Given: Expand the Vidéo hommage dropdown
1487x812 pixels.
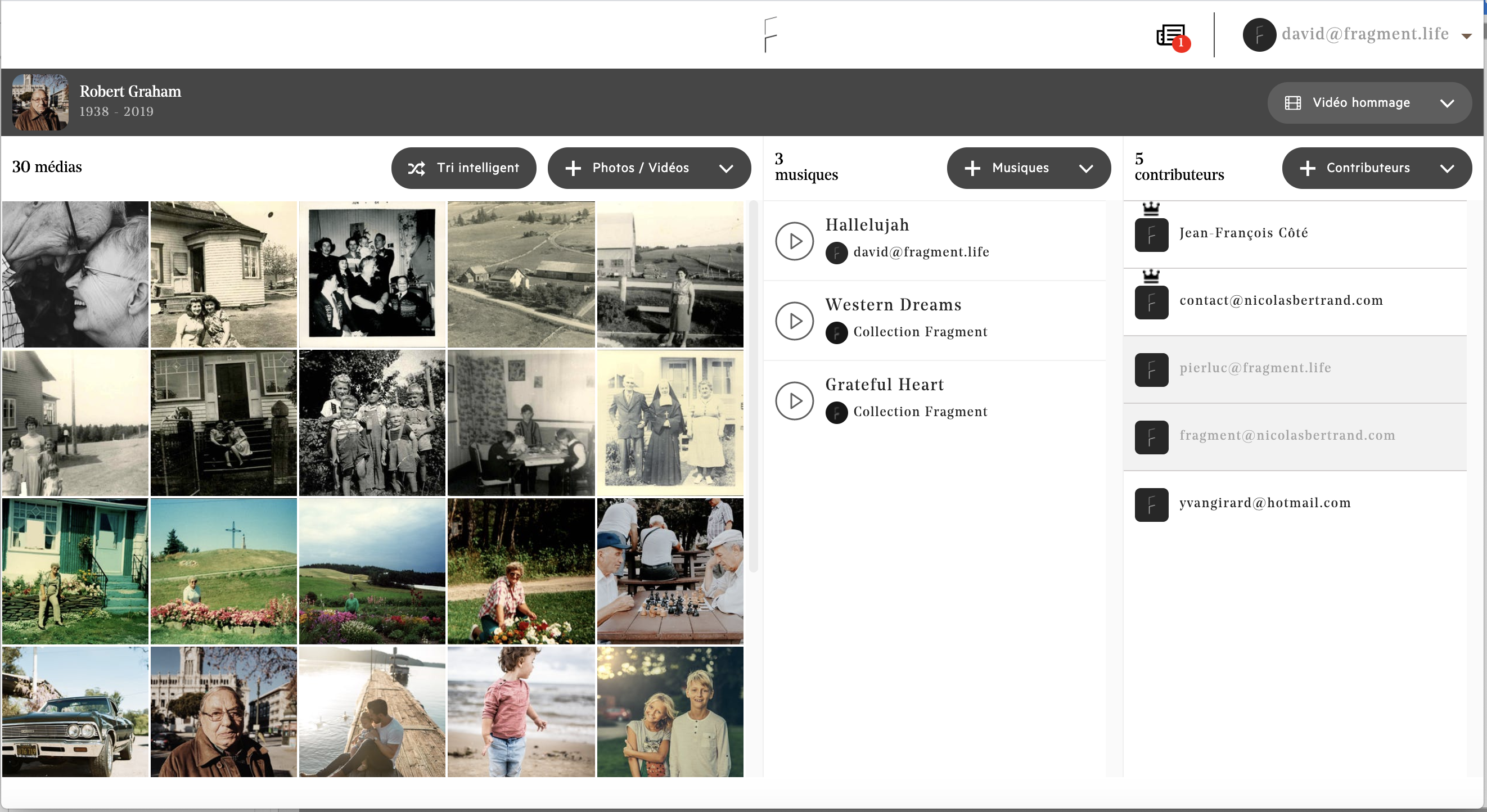Looking at the screenshot, I should pos(1447,103).
